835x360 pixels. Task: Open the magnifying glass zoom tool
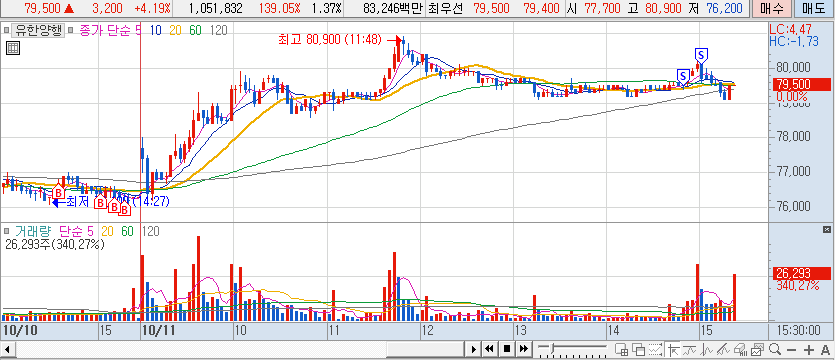[775, 349]
